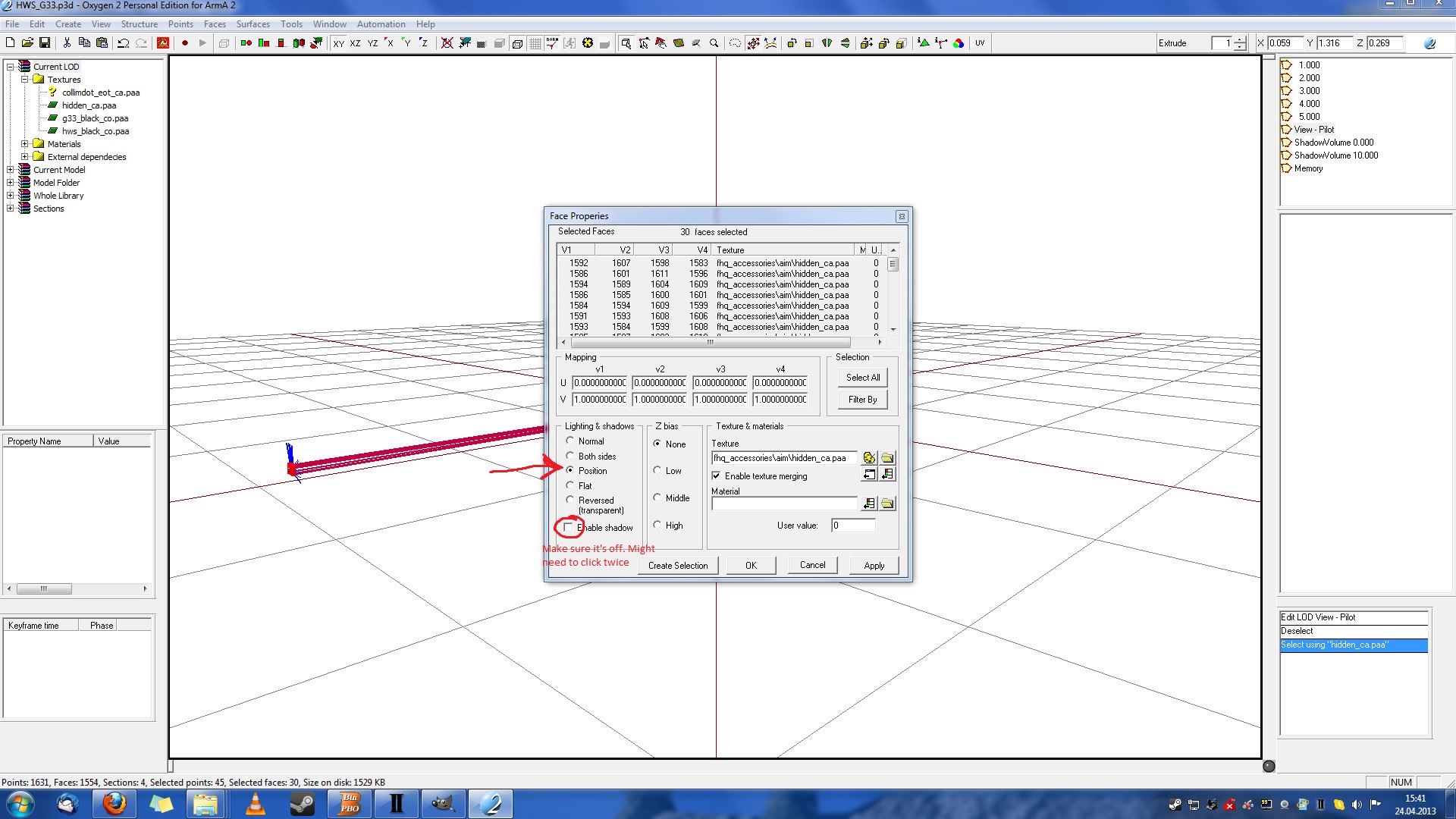Expand the Whole Library node
Screen dimensions: 1456x819
tap(11, 196)
